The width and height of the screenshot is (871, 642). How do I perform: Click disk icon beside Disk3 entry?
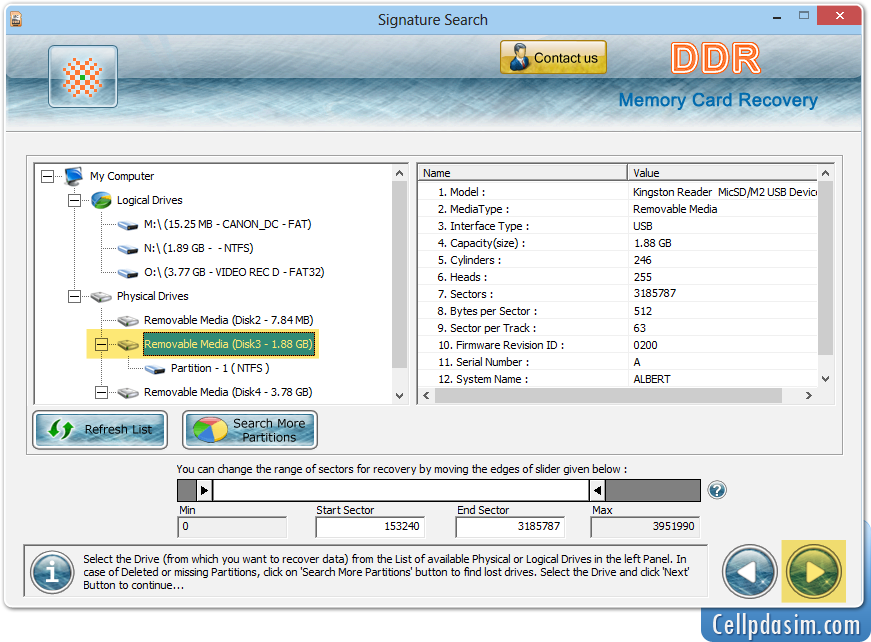pos(128,345)
